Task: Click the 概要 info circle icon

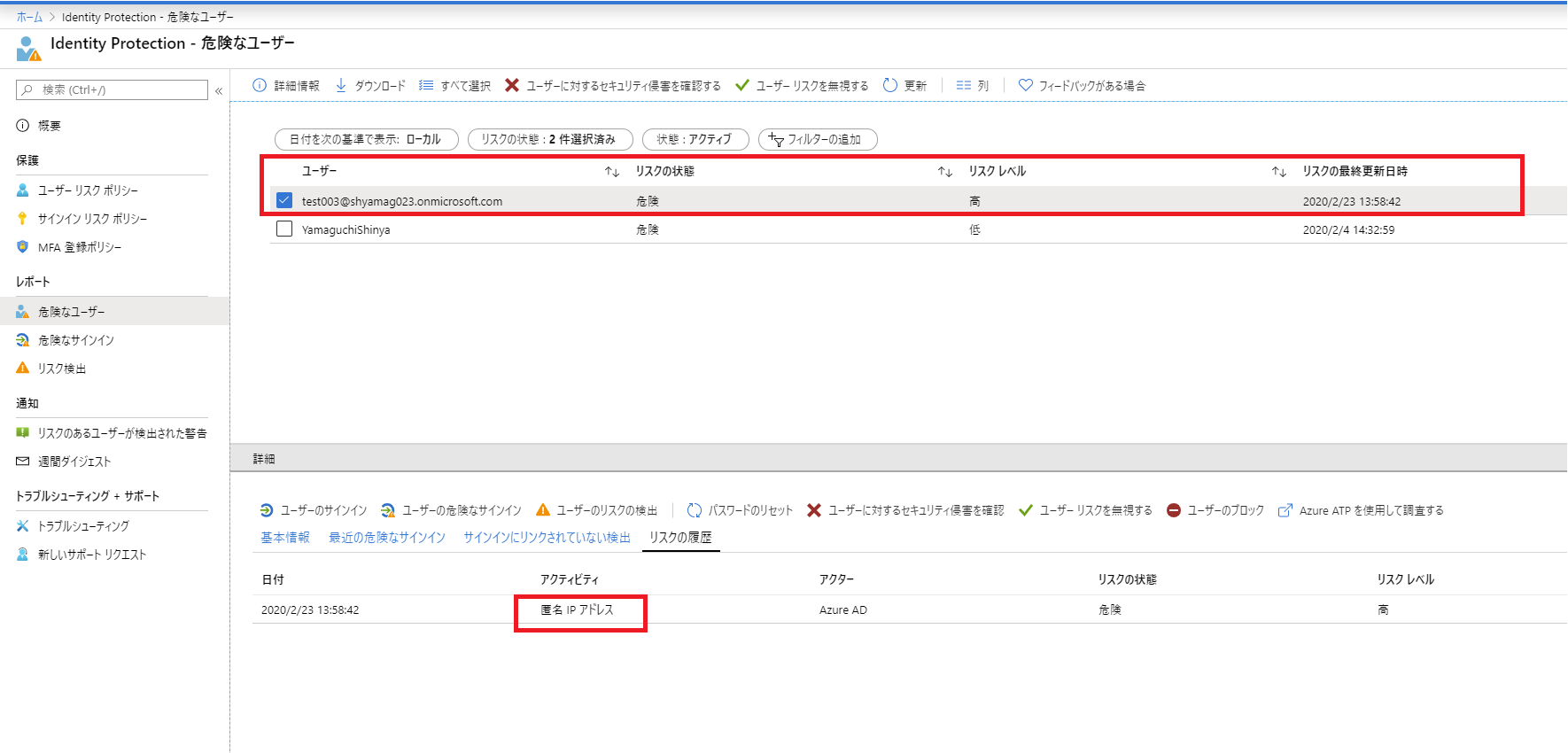Action: pos(23,126)
